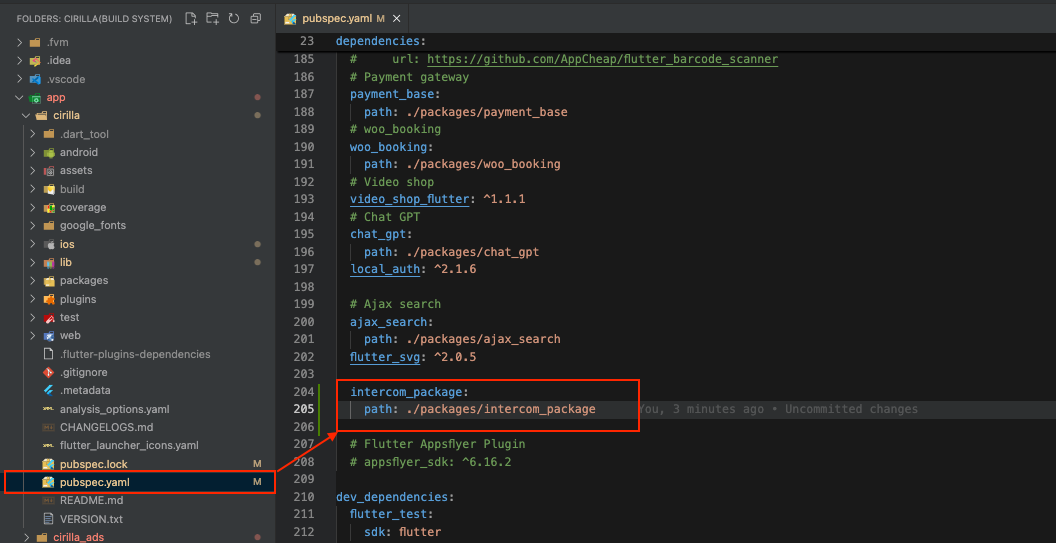Select CHANGELOGS.md in the explorer
The width and height of the screenshot is (1056, 543).
105,427
